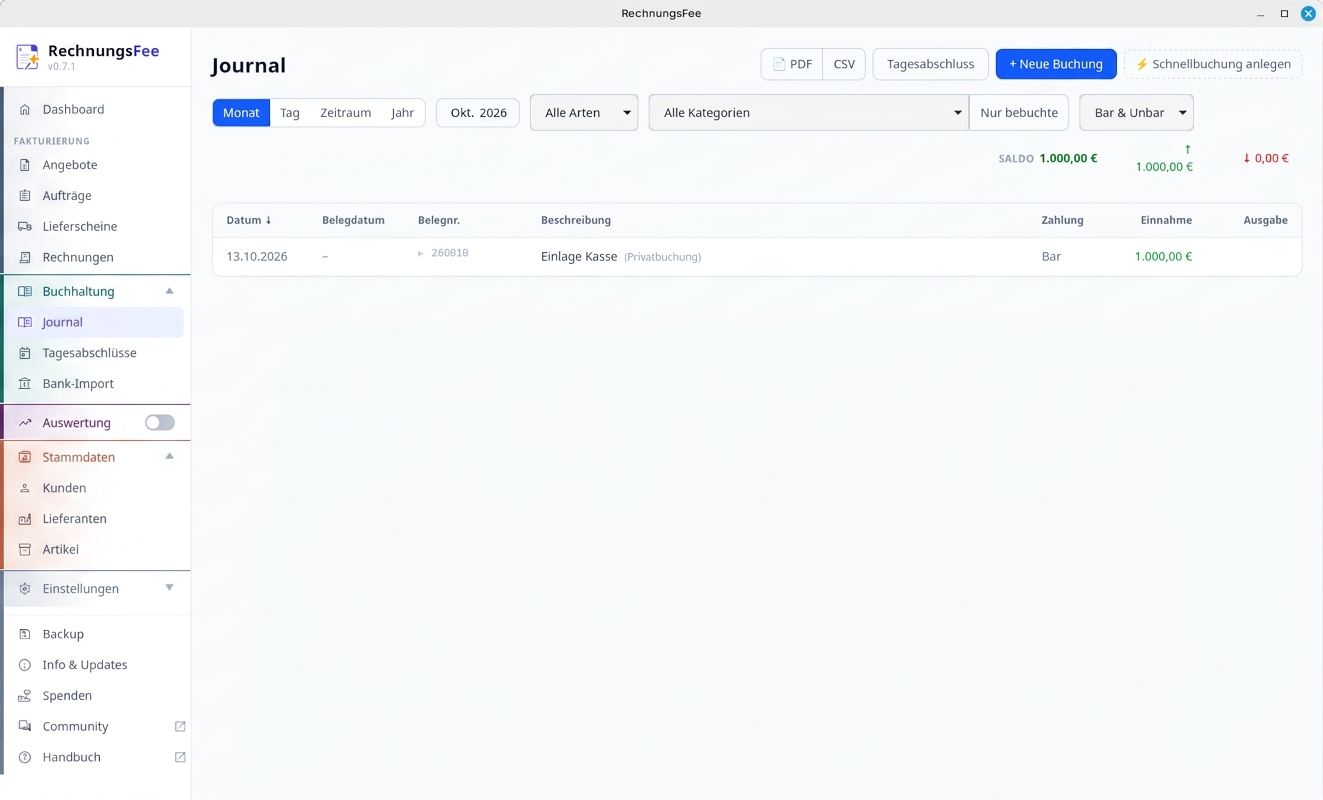Click the Community external link icon

tap(180, 726)
